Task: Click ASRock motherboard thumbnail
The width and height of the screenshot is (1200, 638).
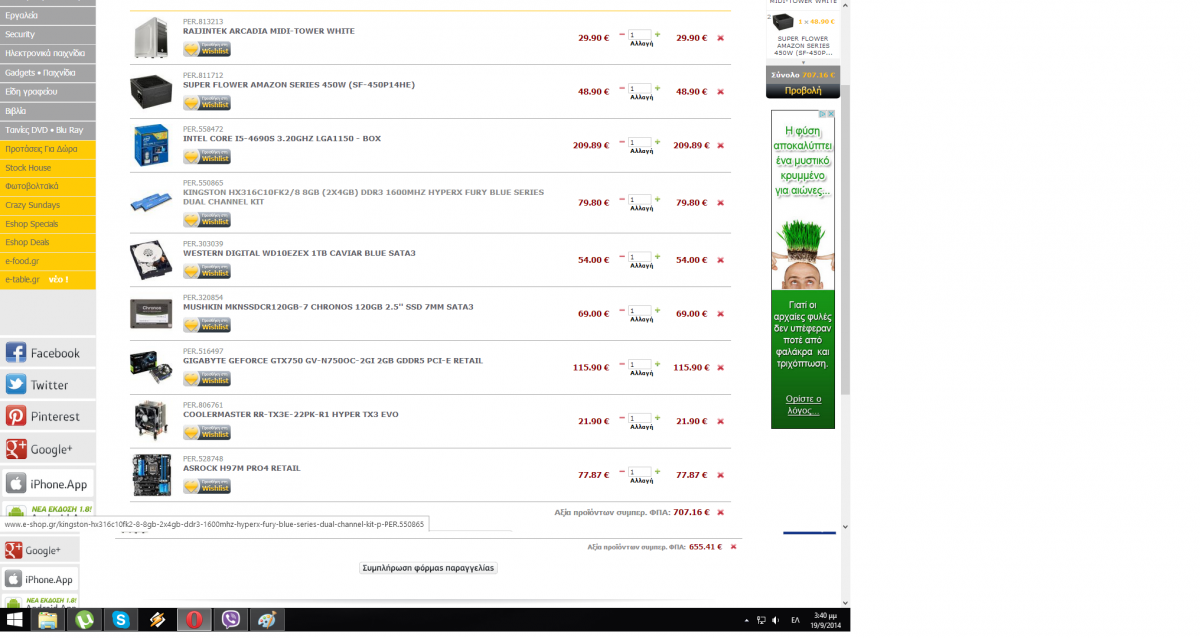Action: (x=151, y=475)
